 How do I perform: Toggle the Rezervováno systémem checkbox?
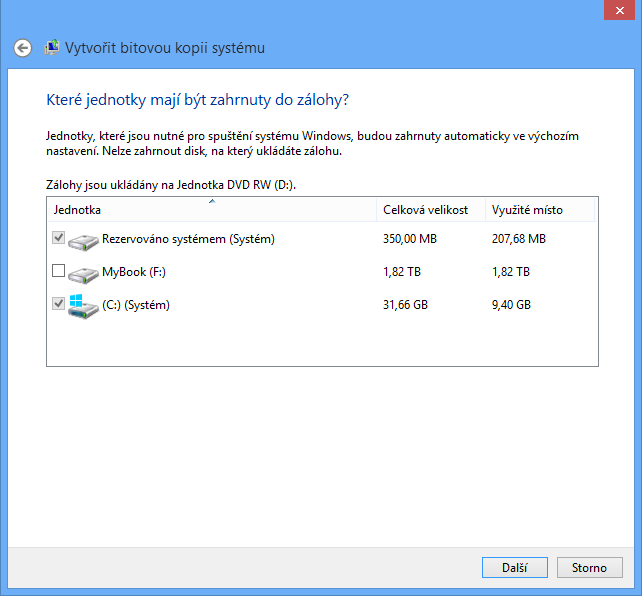point(58,238)
